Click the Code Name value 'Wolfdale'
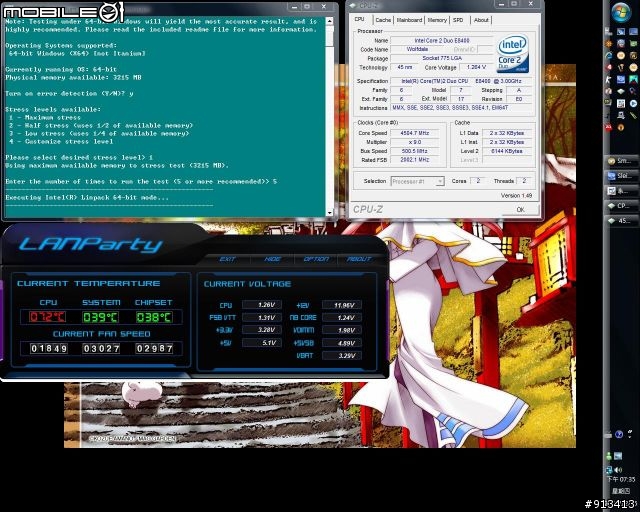640x512 pixels. 418,49
